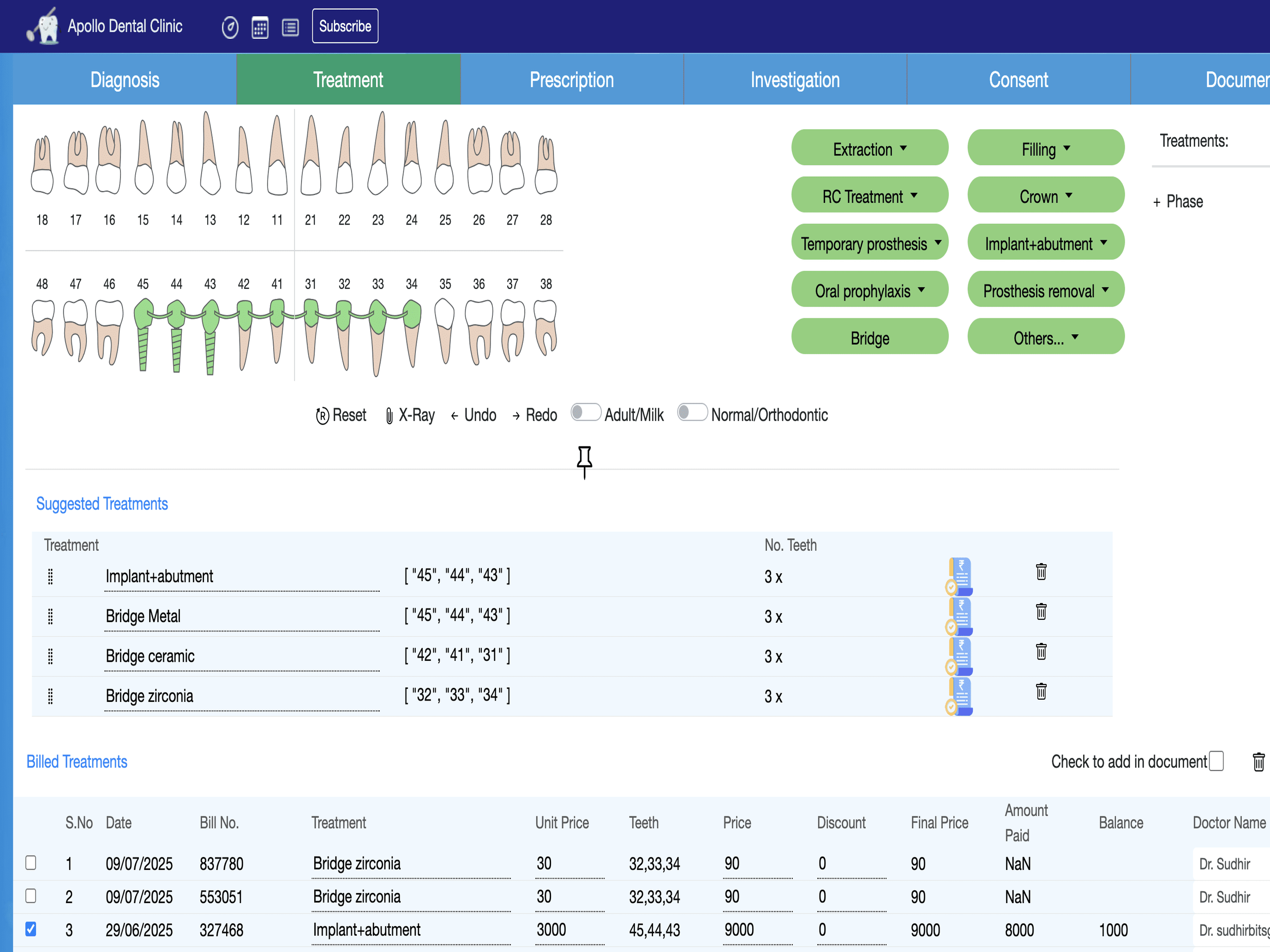Click the Dr. Sudhir field for bill 553051
1270x952 pixels.
(1232, 897)
